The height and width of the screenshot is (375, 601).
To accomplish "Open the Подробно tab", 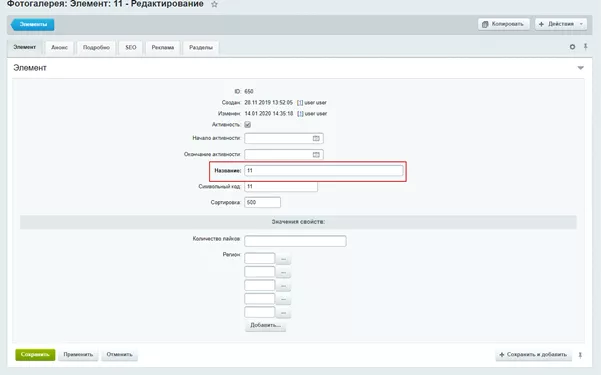I will (96, 48).
